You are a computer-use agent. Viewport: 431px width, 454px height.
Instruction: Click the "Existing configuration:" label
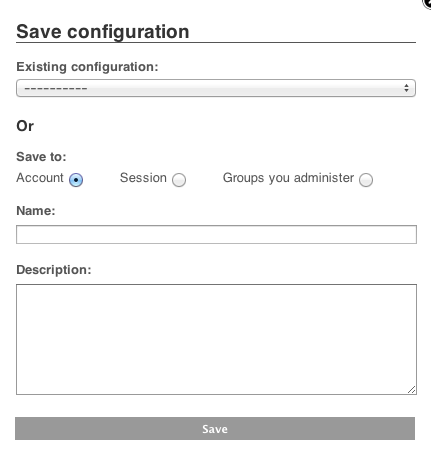pos(87,67)
